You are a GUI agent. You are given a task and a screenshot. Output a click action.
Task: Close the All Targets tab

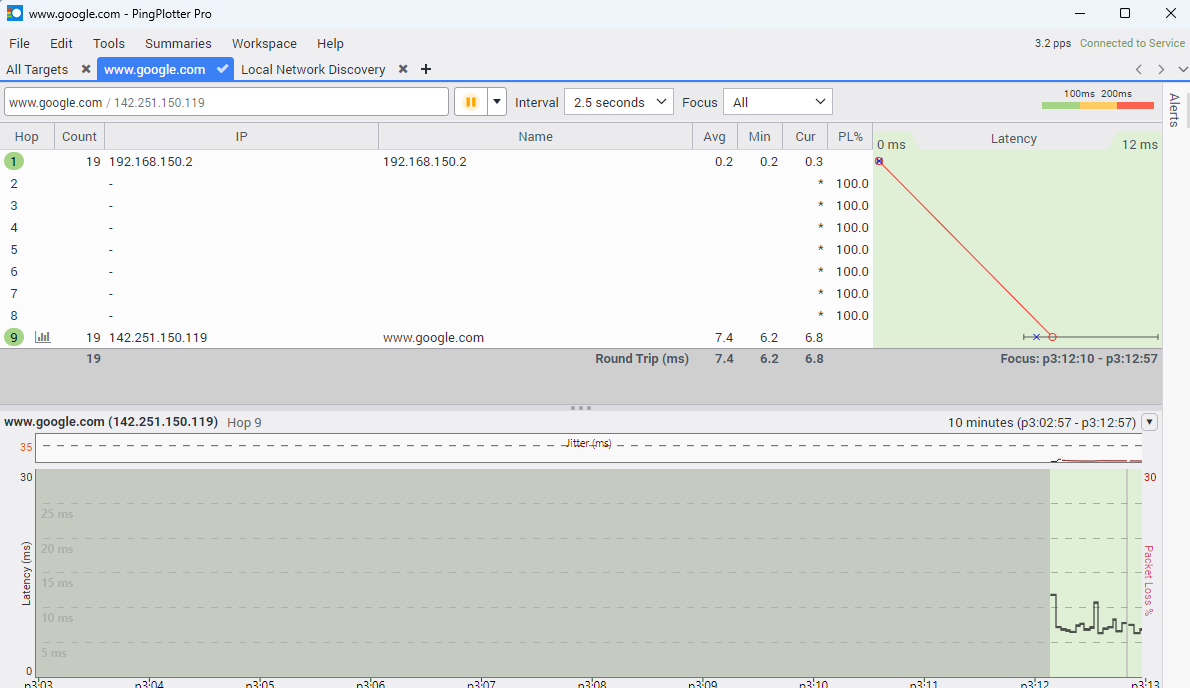pyautogui.click(x=86, y=69)
